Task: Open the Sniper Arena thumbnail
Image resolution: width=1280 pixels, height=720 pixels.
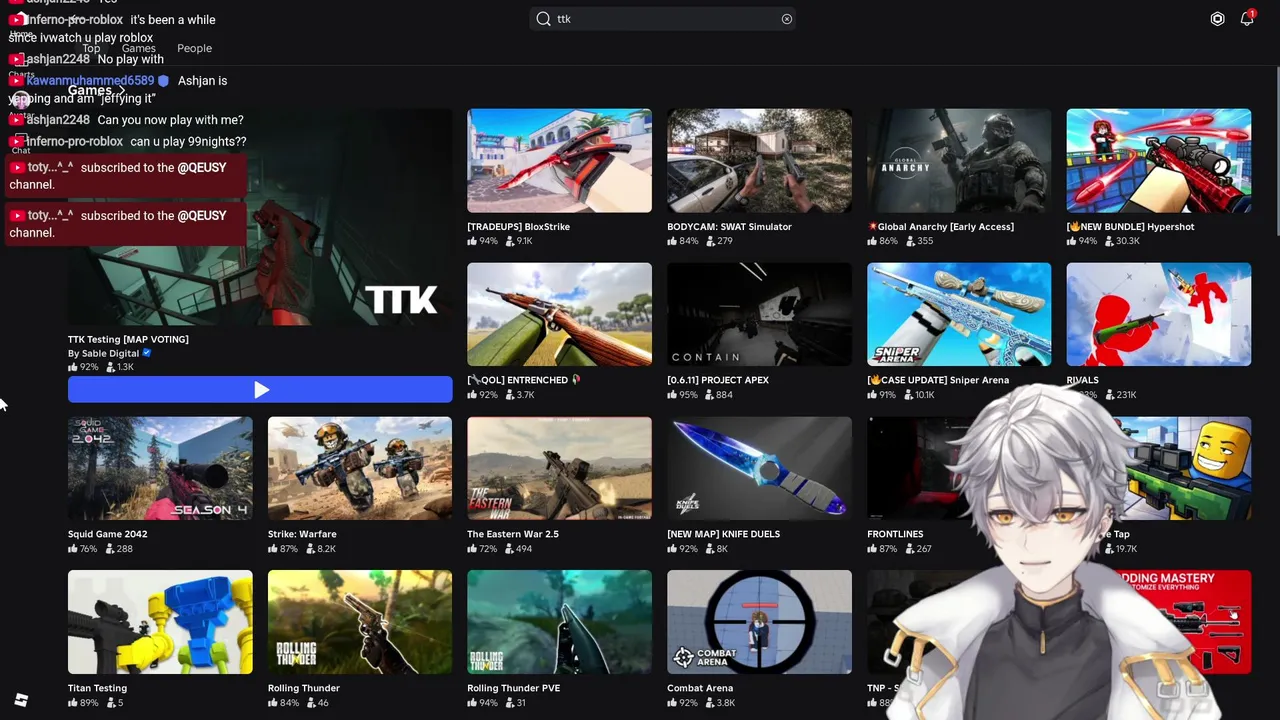Action: [x=959, y=314]
